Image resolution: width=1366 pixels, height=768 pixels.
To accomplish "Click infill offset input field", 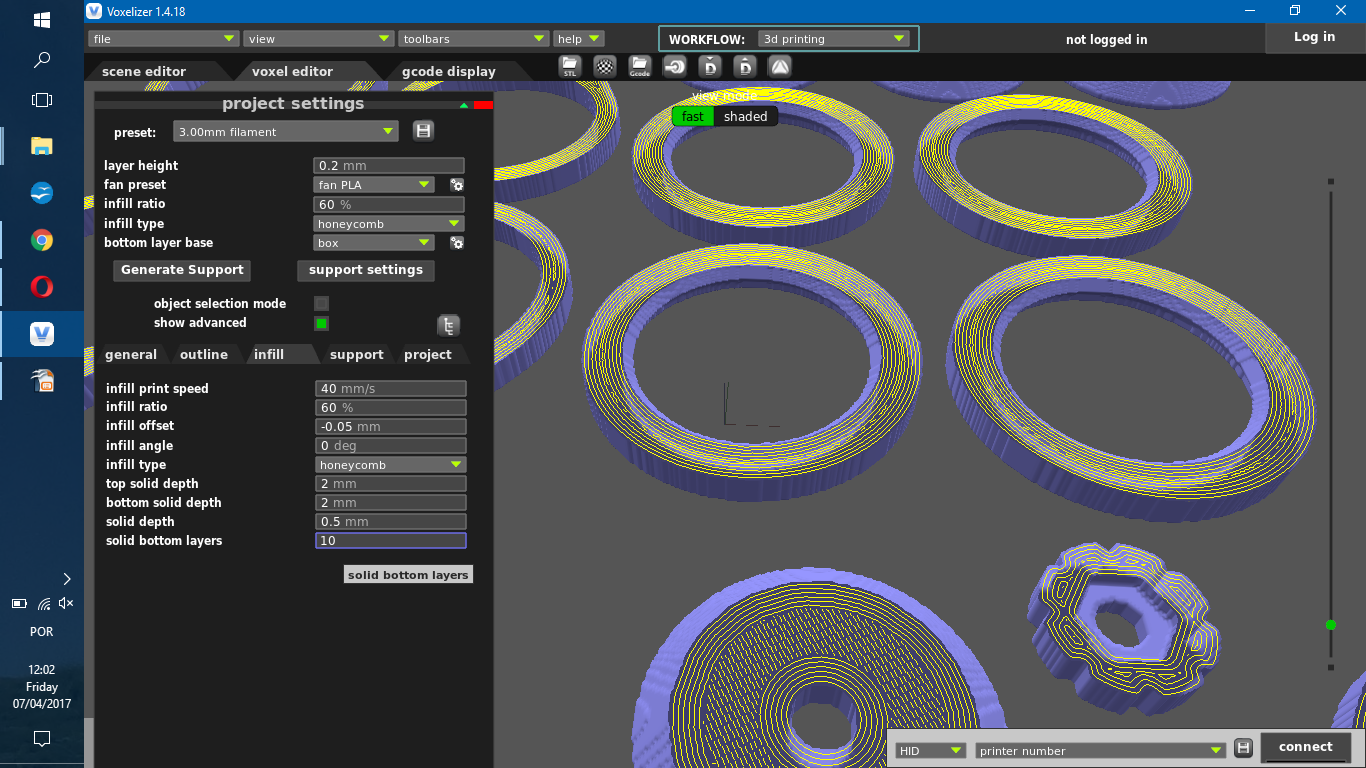I will (391, 427).
